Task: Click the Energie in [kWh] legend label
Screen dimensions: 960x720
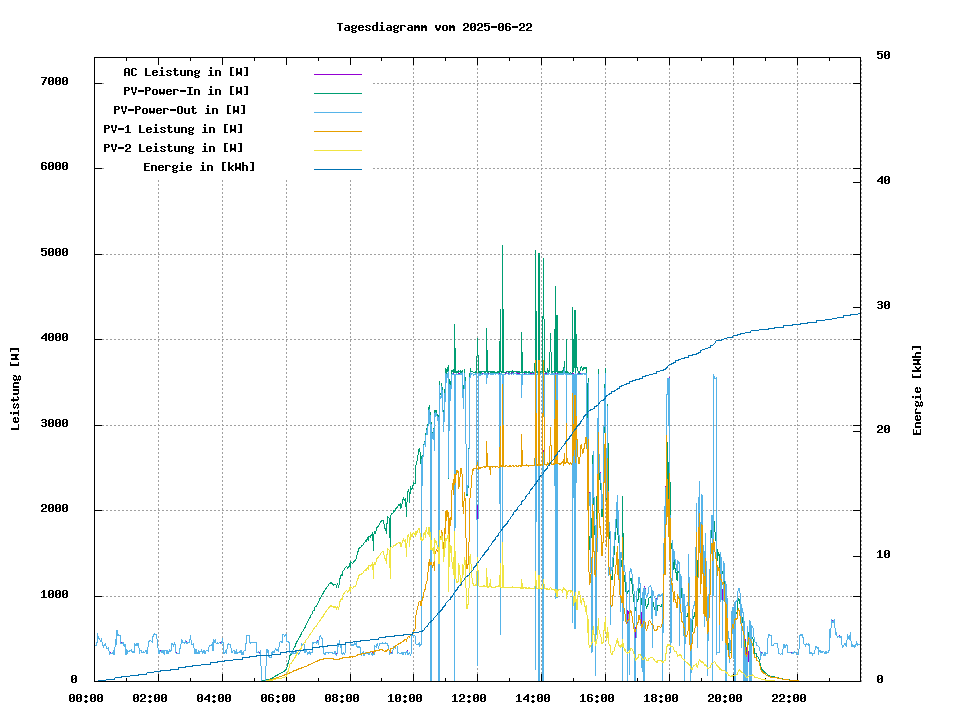Action: tap(199, 167)
